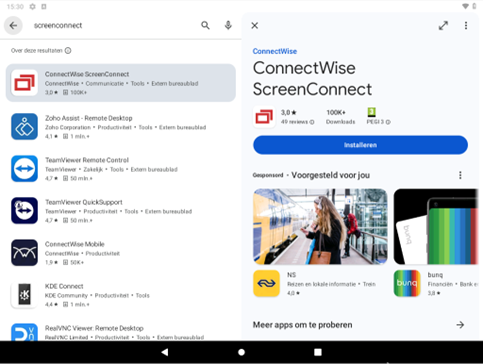Tap the '3,0' star rating in details
The width and height of the screenshot is (483, 364).
click(289, 112)
